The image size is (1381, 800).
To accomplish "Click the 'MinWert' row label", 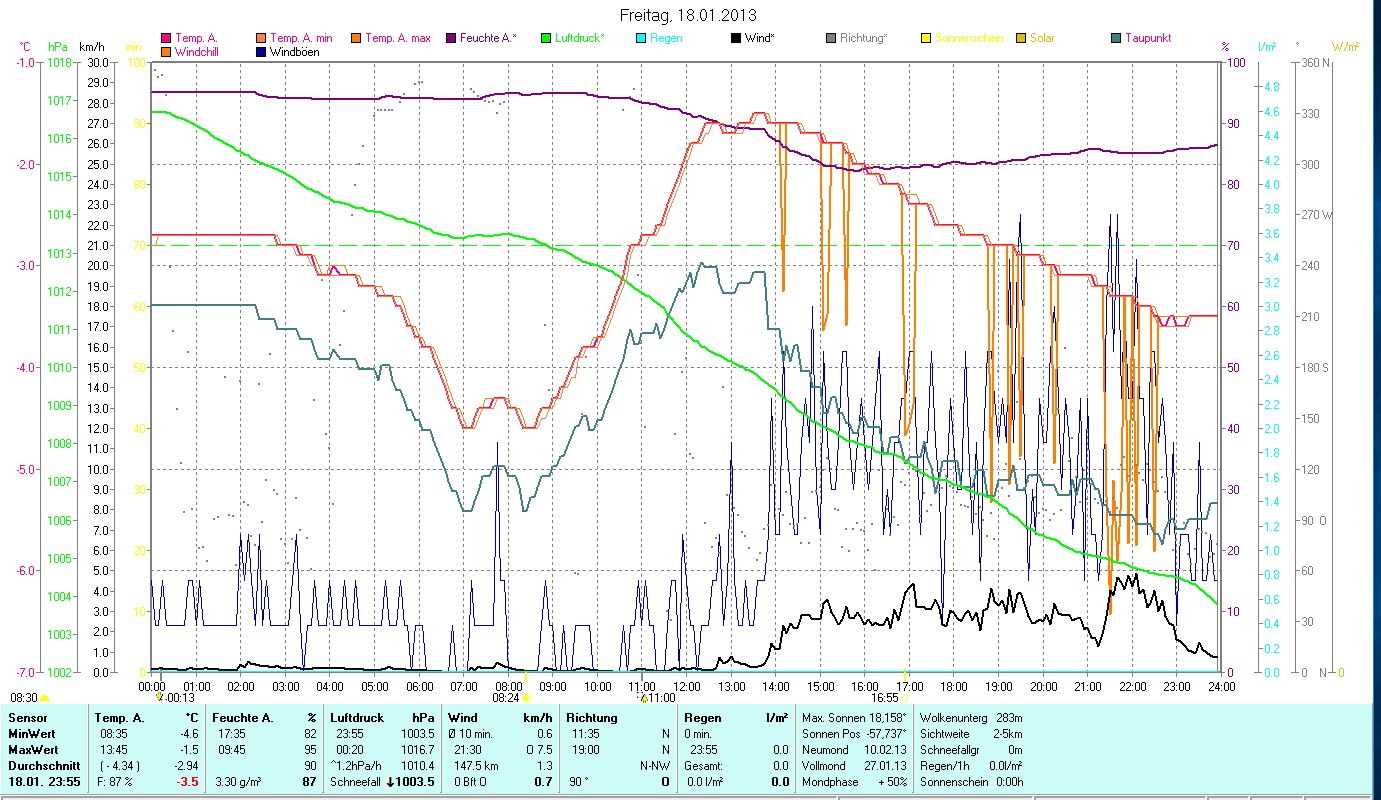I will (x=30, y=733).
